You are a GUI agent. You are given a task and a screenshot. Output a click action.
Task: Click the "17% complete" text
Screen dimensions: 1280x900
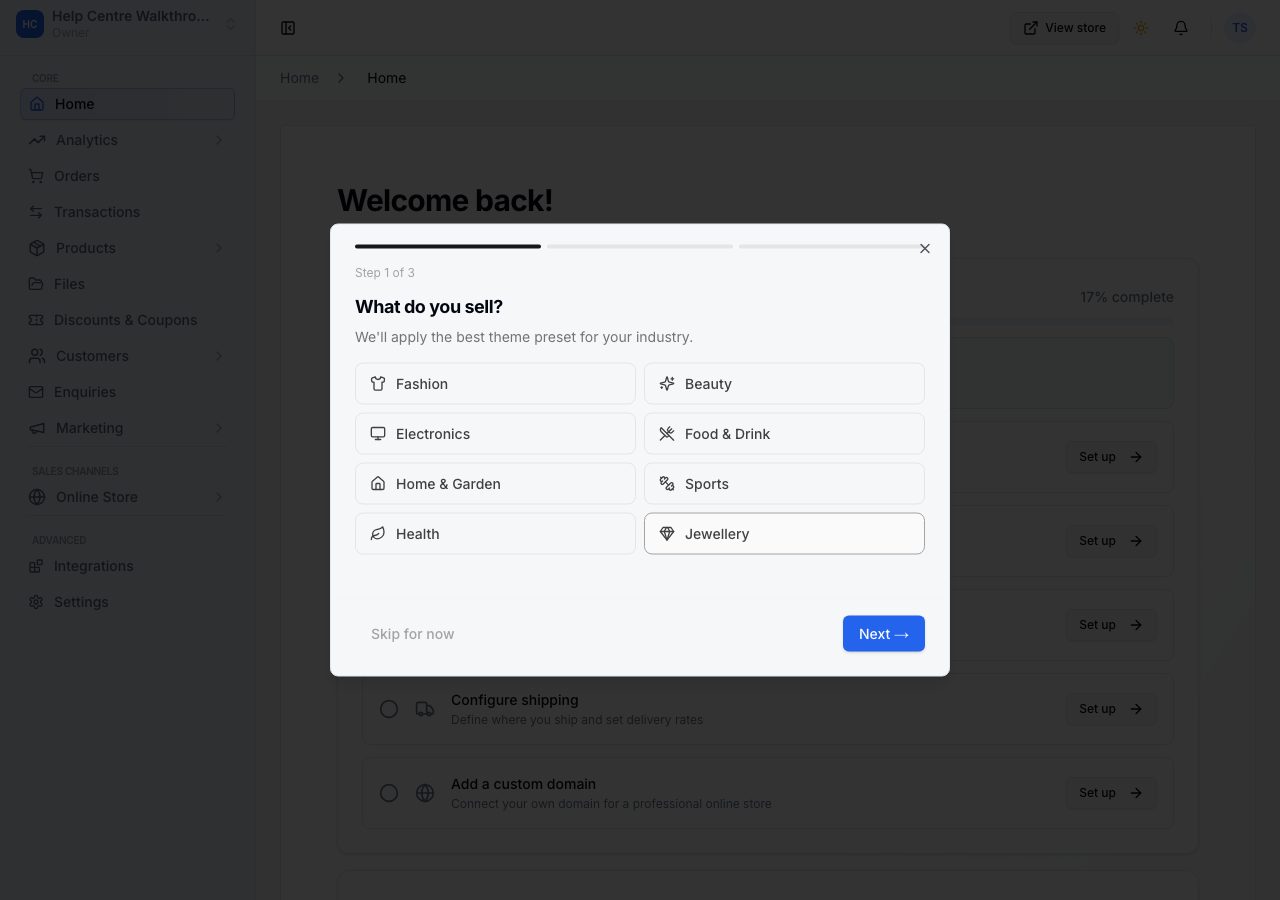(1127, 297)
